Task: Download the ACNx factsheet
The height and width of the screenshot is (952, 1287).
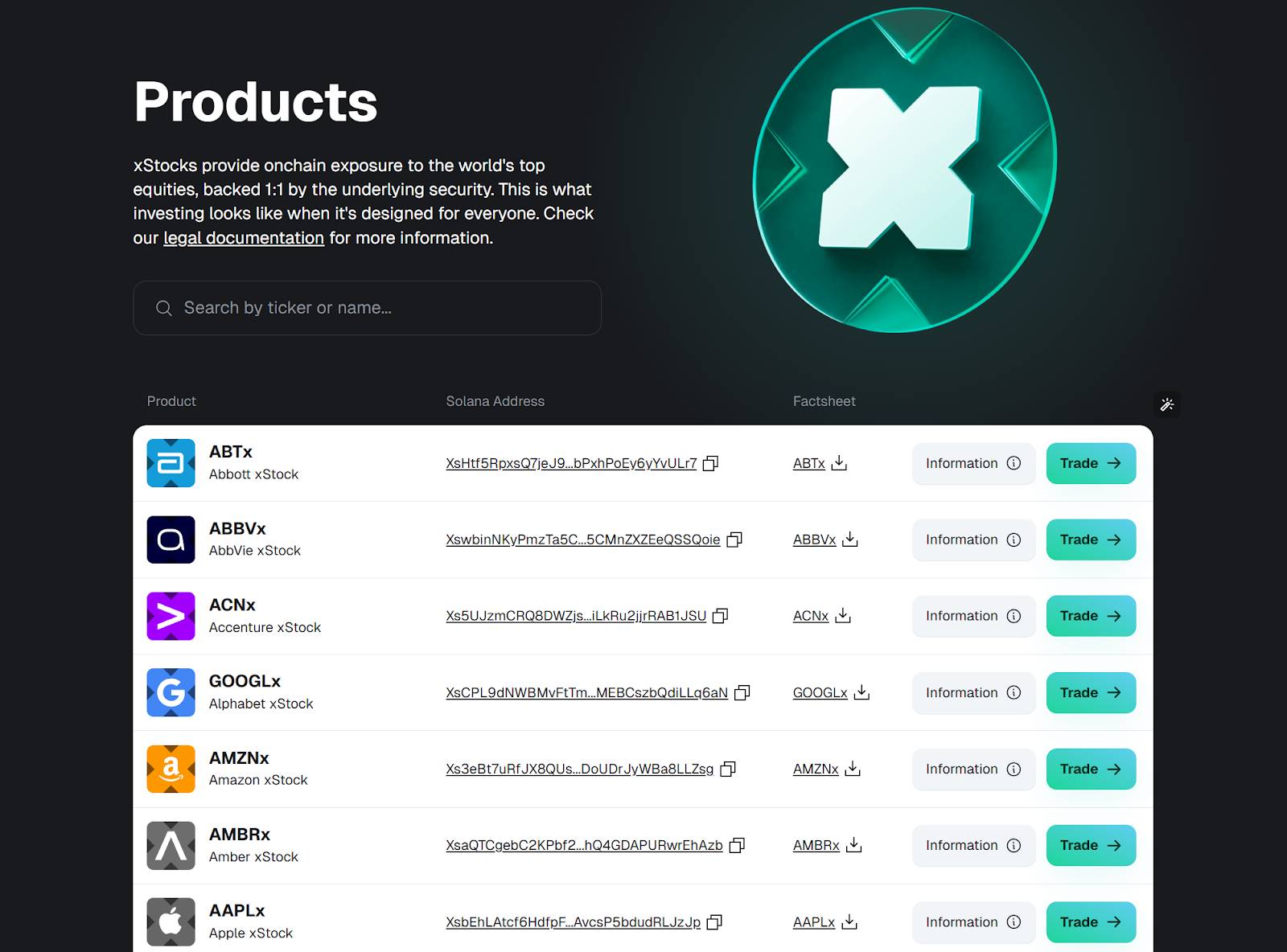Action: coord(843,616)
